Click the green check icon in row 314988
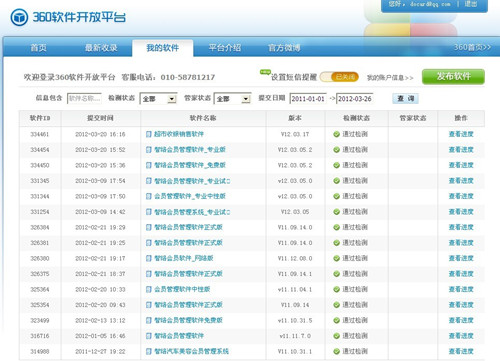 (x=337, y=351)
